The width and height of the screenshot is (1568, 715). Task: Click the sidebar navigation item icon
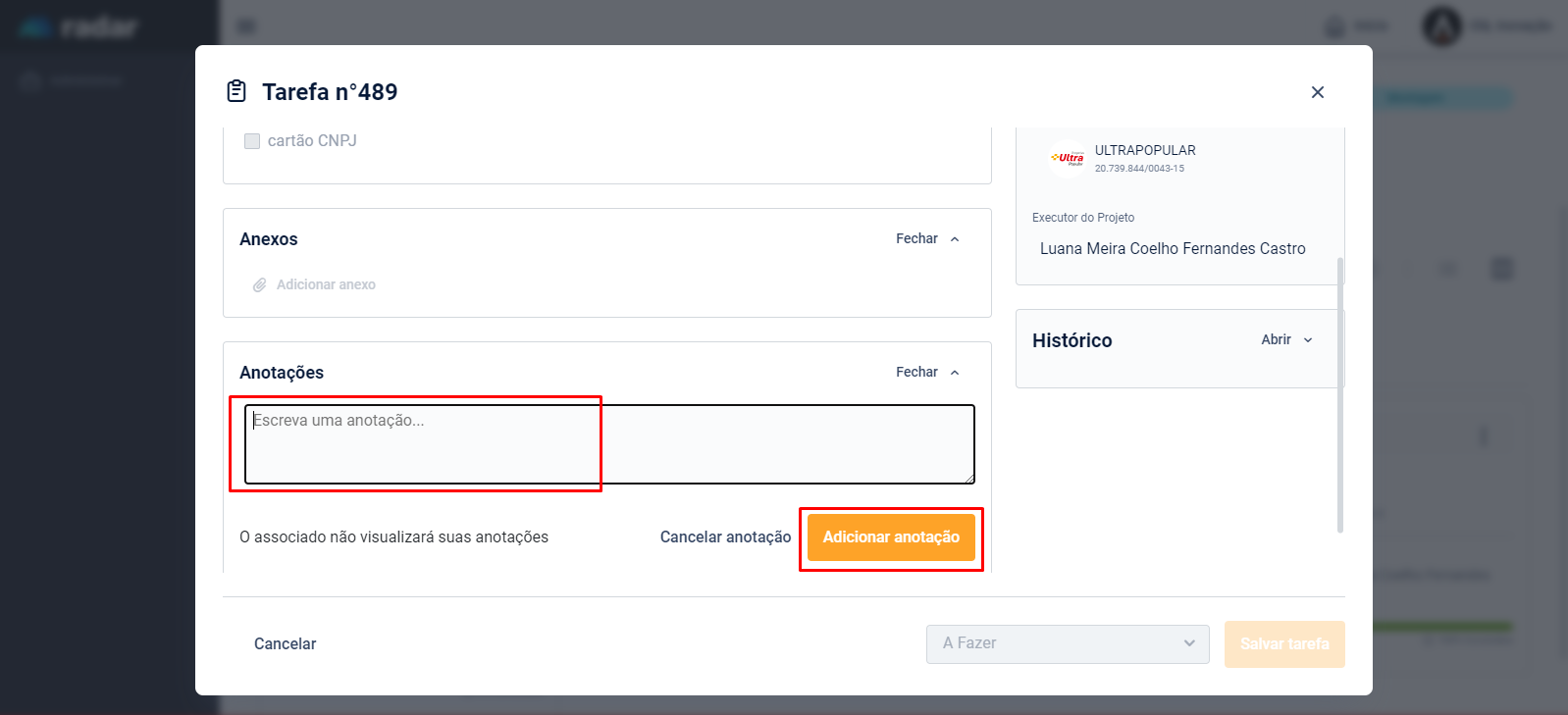pos(30,80)
